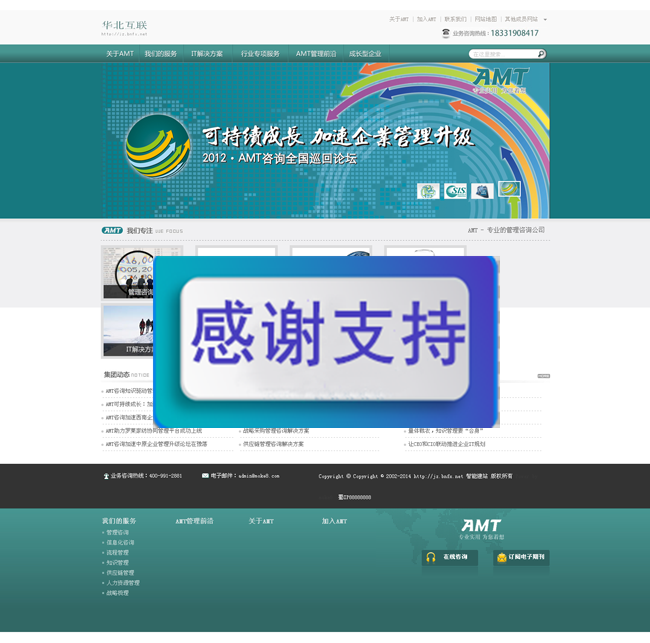This screenshot has width=650, height=643.
Task: Open footer 流程管理 service link
Action: 117,553
